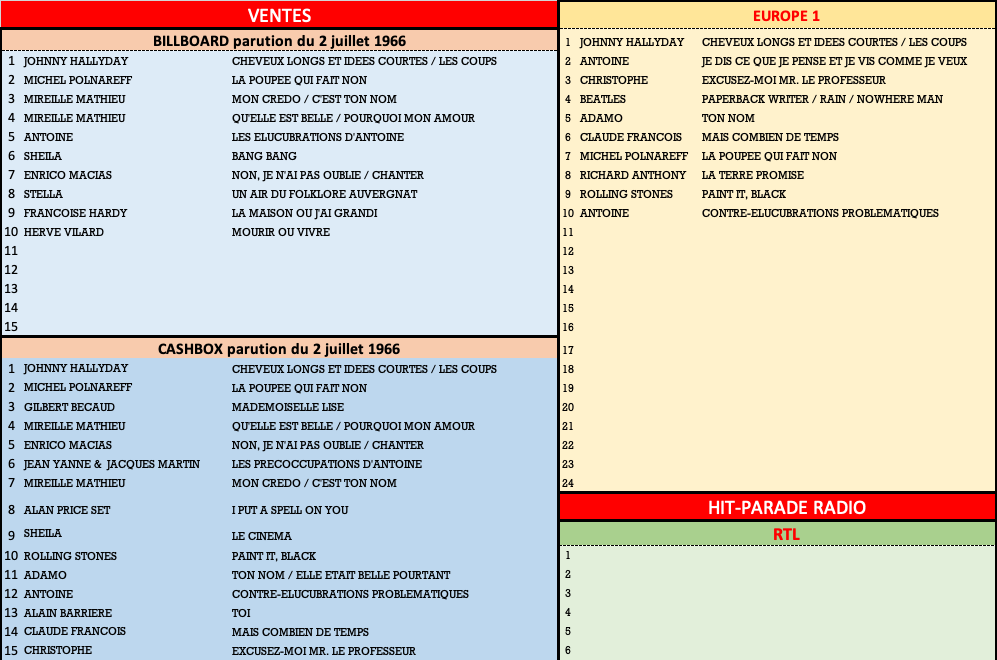997x660 pixels.
Task: Select SHEILA in the Billboard list
Action: [43, 156]
